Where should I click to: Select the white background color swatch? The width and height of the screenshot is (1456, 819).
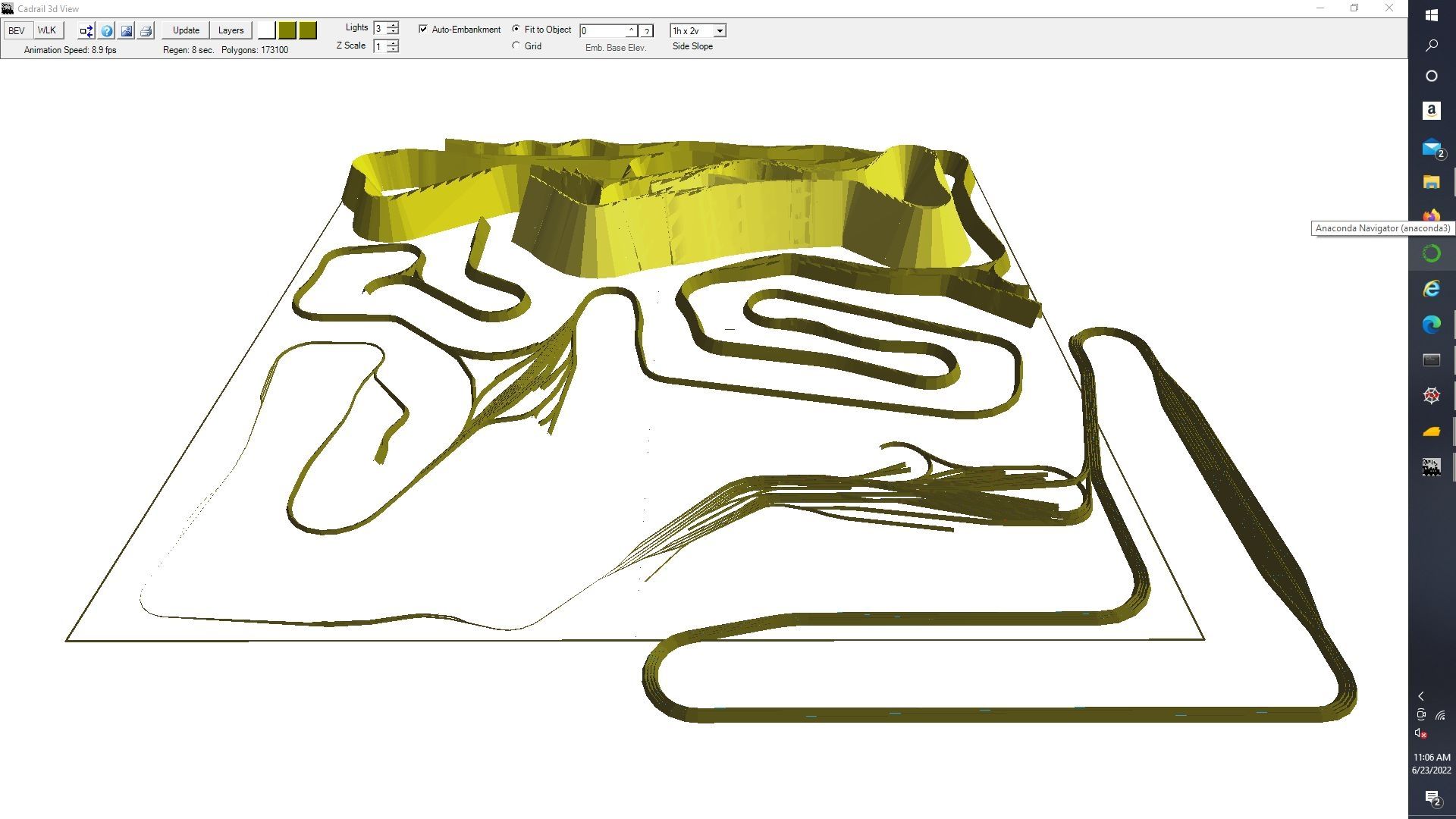(x=266, y=30)
